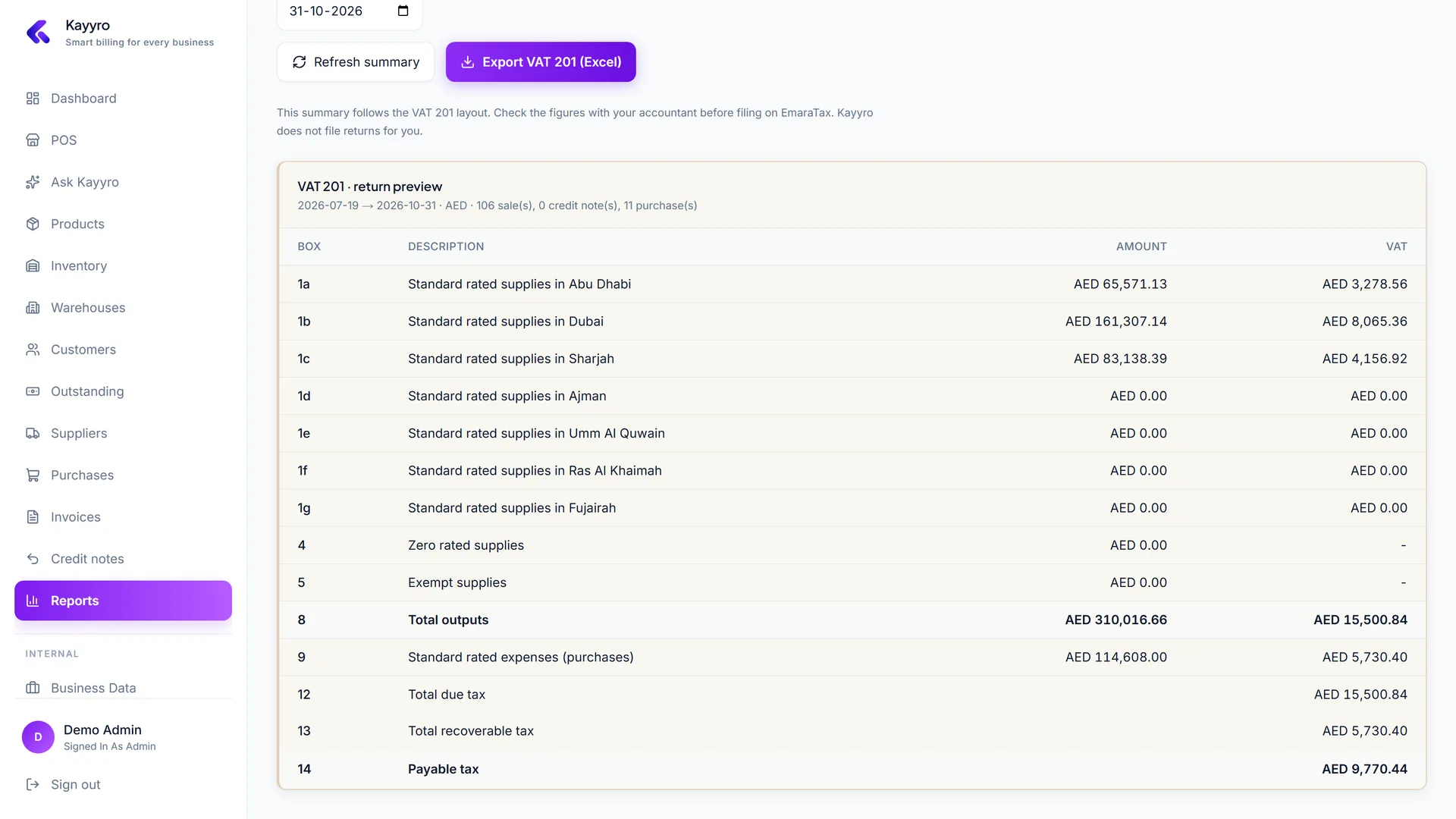Click the Invoices document icon
Image resolution: width=1456 pixels, height=819 pixels.
[33, 517]
